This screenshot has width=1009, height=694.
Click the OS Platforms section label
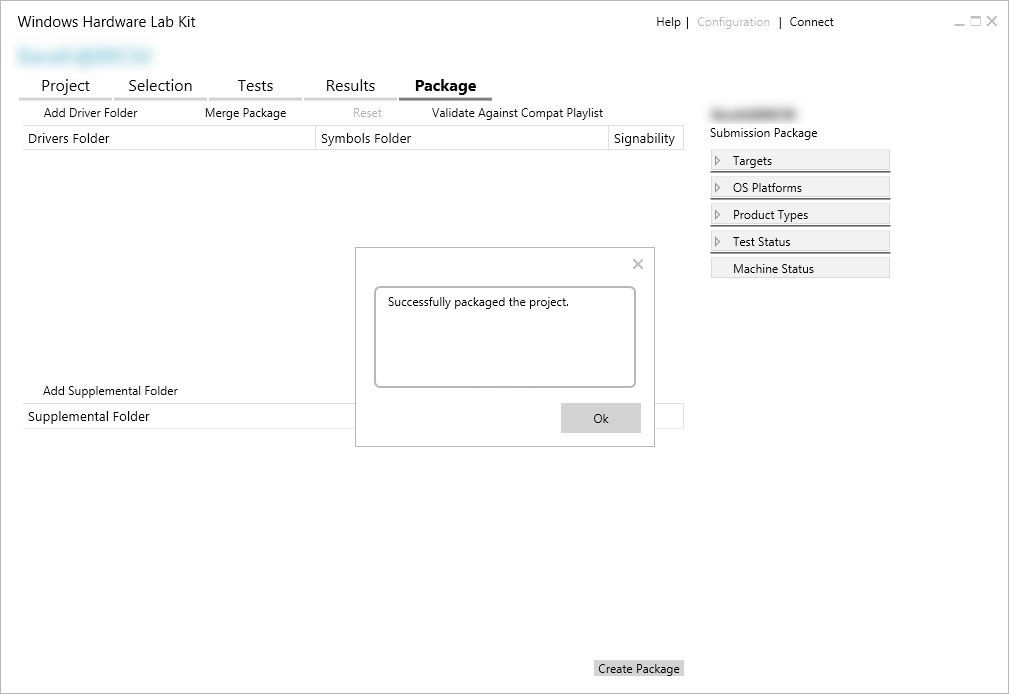(767, 187)
